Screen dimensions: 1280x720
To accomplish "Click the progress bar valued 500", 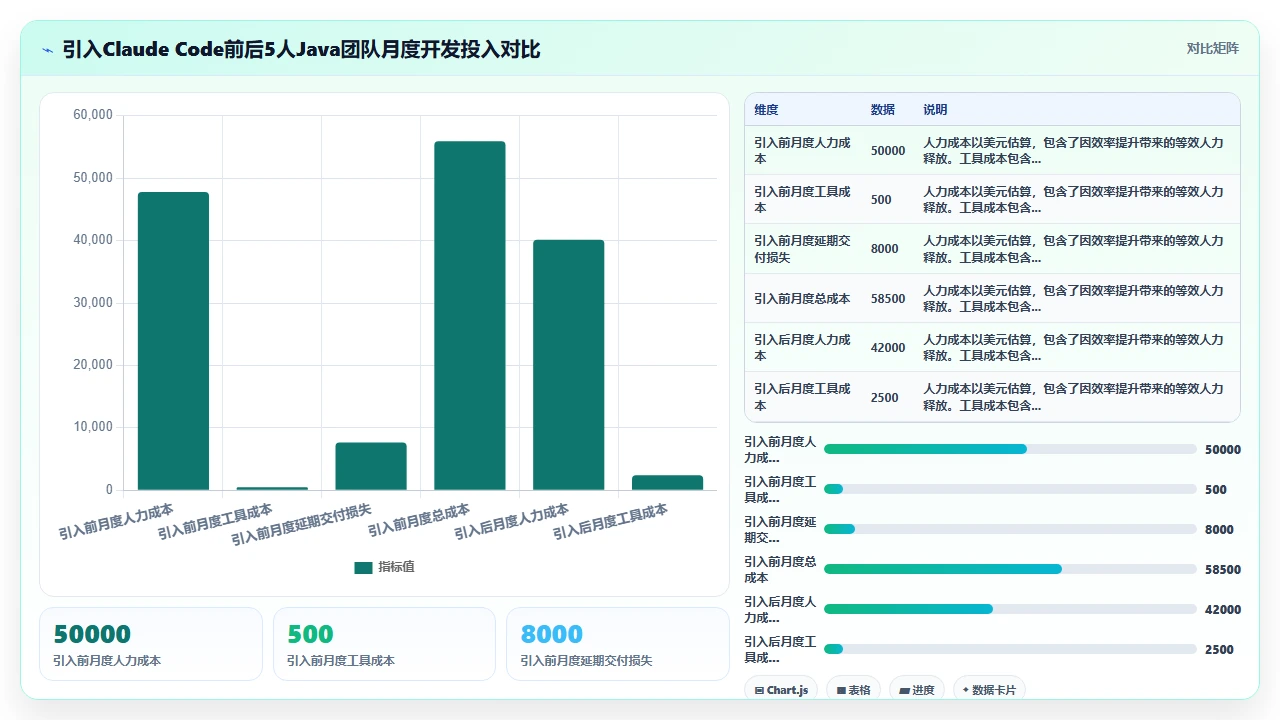I will coord(1010,489).
